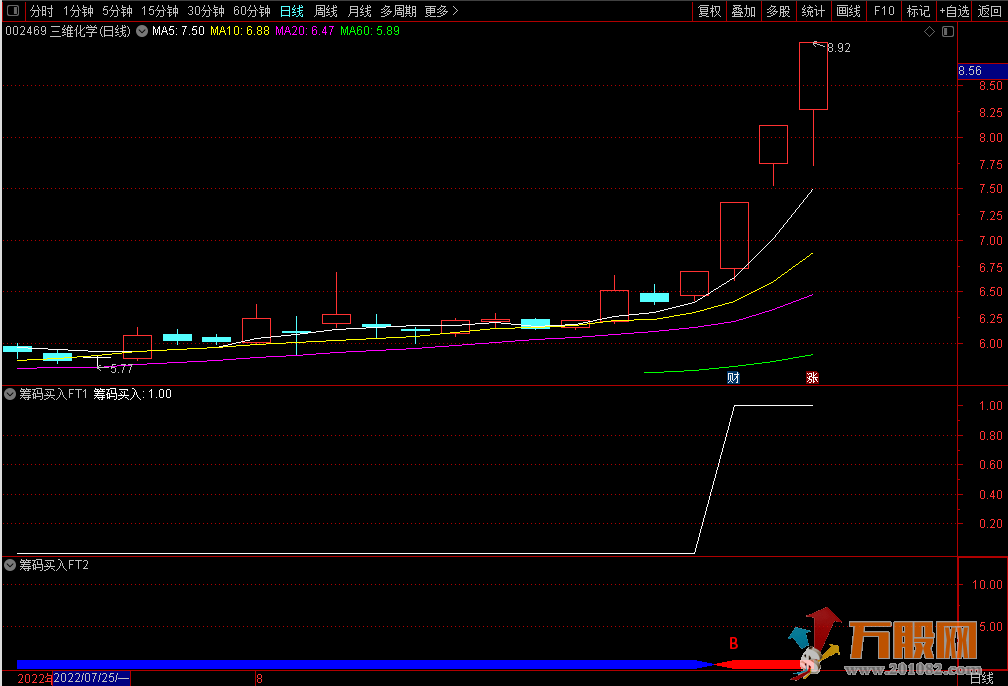
Task: Add stock with +自选 button
Action: tap(953, 12)
